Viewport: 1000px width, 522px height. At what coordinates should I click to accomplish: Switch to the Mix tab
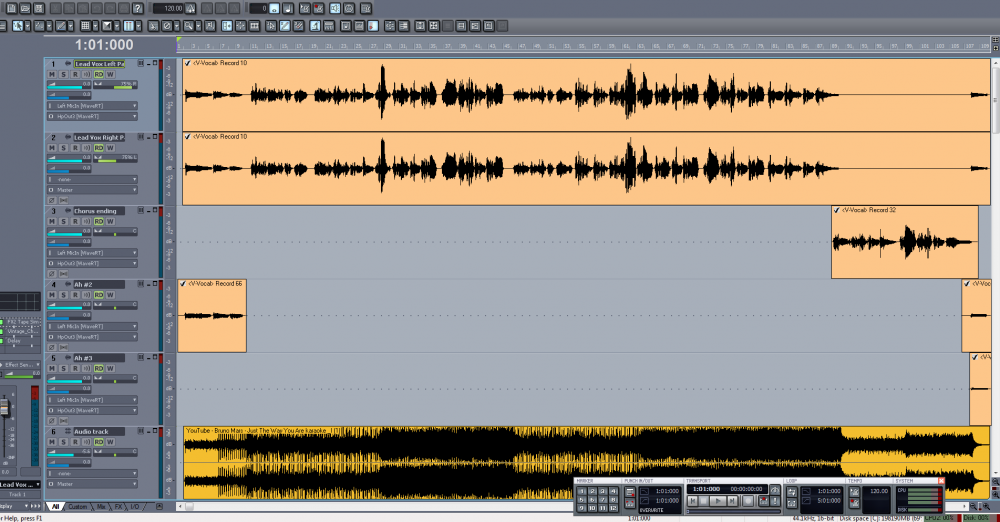point(101,507)
